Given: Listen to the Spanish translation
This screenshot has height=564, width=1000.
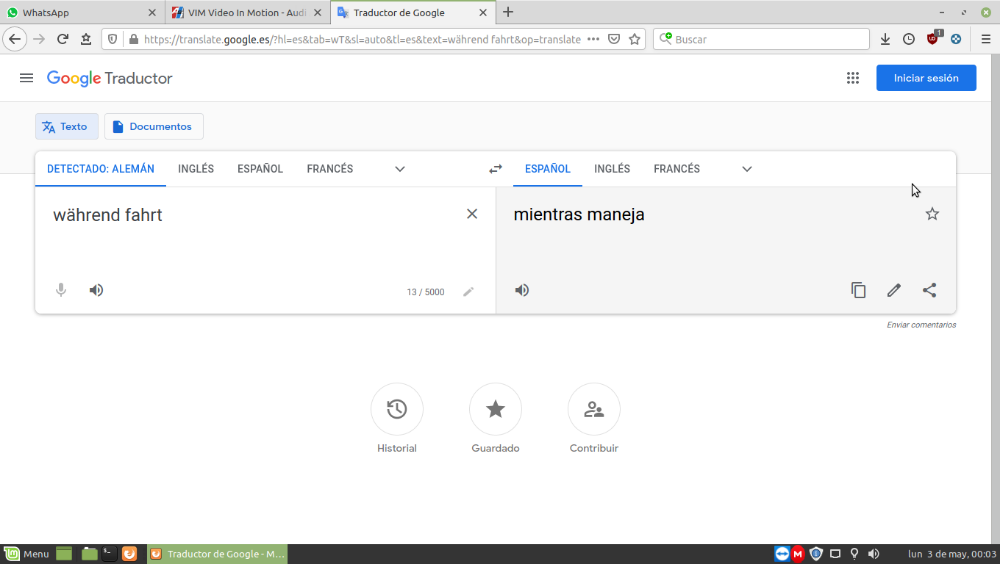Looking at the screenshot, I should pyautogui.click(x=522, y=290).
